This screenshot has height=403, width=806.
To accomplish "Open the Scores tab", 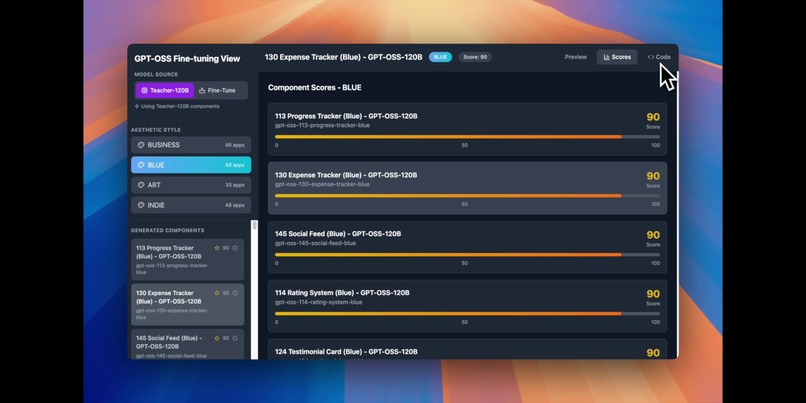I will (x=617, y=57).
